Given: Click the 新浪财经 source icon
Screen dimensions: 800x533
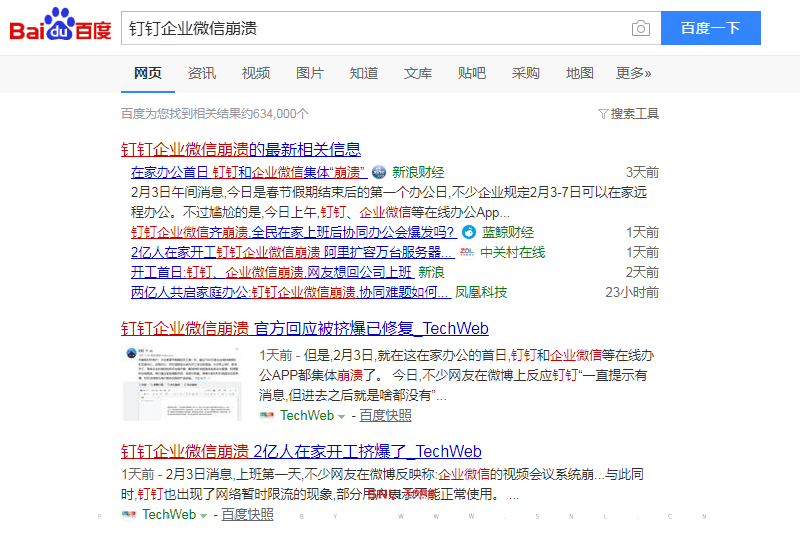Looking at the screenshot, I should 379,172.
